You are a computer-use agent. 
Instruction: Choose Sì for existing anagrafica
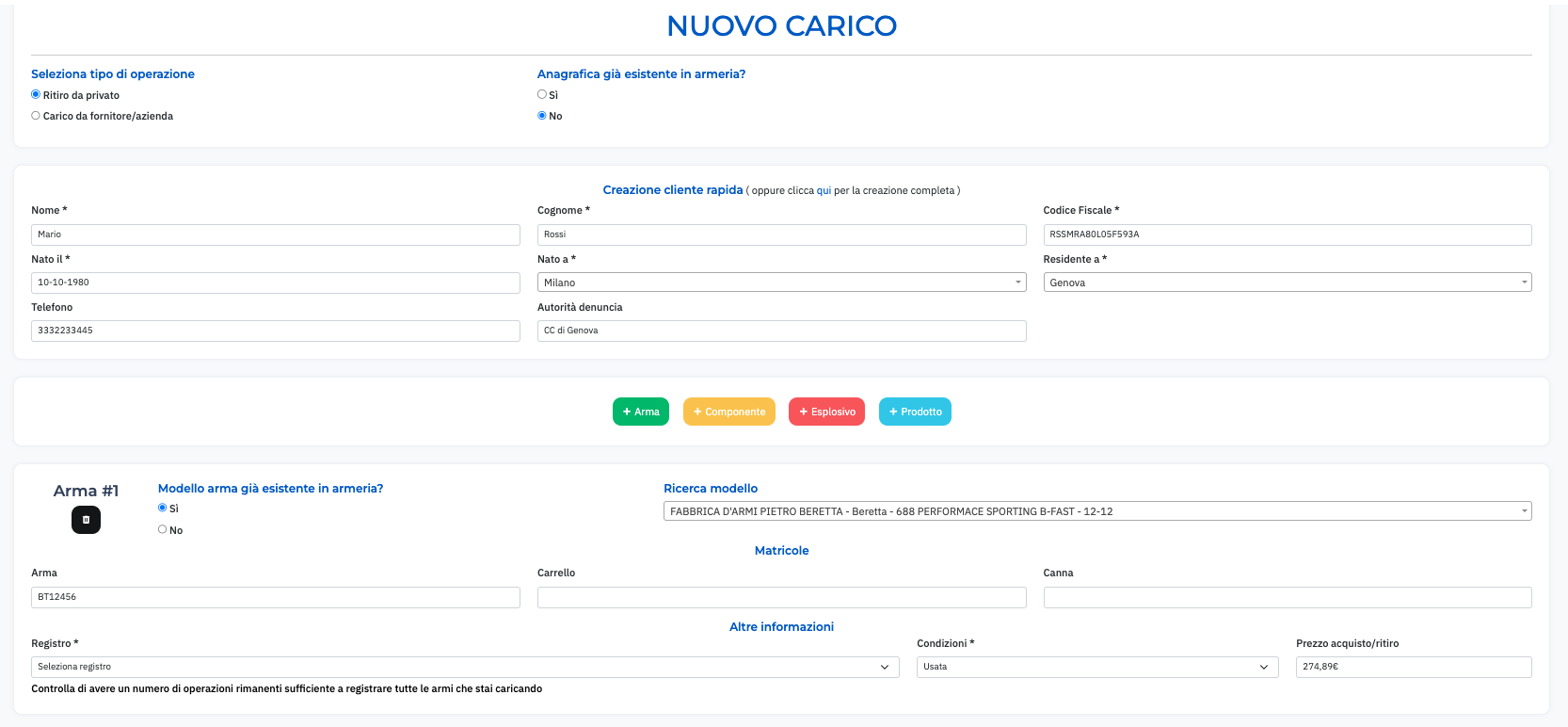(x=542, y=95)
